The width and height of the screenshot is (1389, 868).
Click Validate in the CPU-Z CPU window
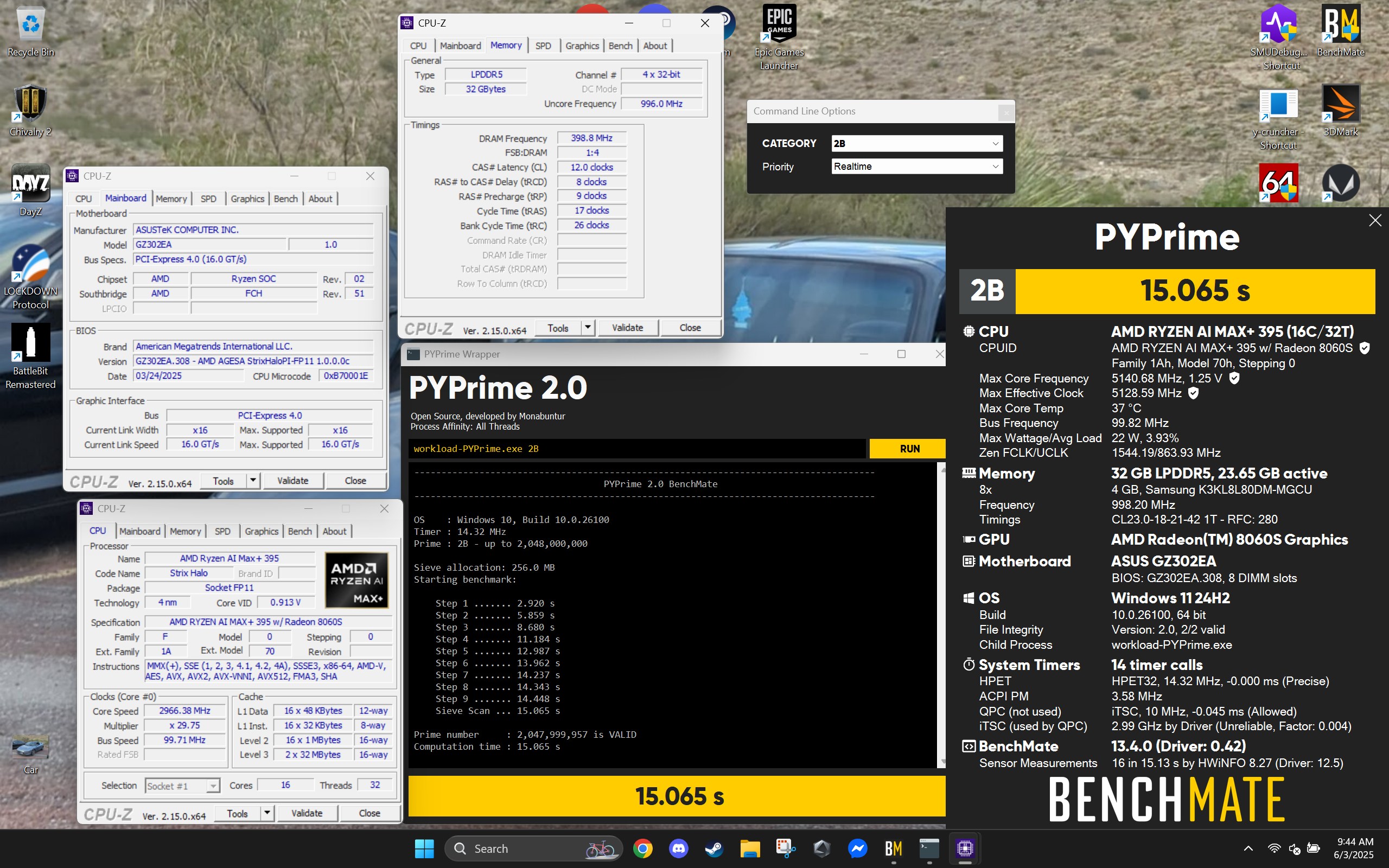point(307,813)
